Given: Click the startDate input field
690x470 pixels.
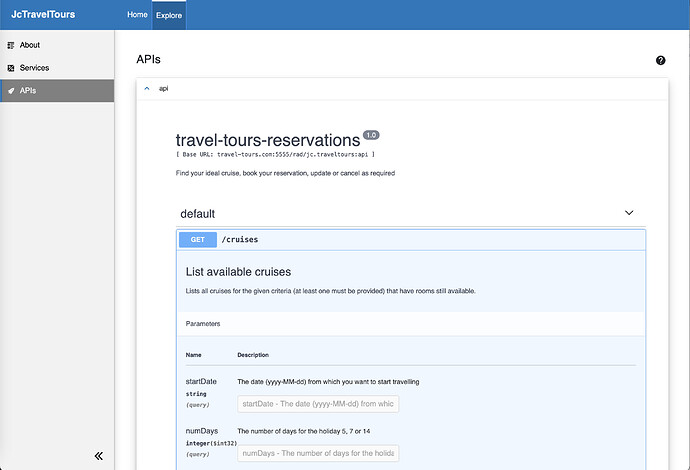Looking at the screenshot, I should pos(318,404).
